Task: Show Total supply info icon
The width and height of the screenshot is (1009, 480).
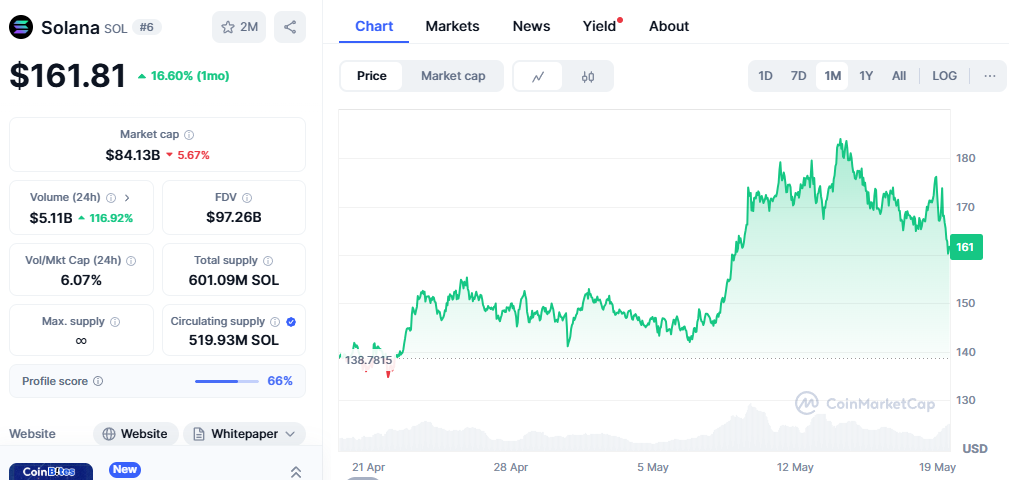Action: (268, 261)
